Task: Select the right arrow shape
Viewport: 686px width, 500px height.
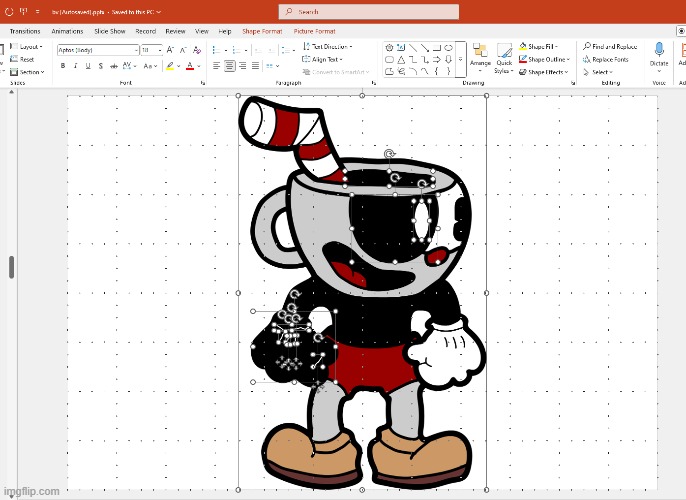Action: 436,59
